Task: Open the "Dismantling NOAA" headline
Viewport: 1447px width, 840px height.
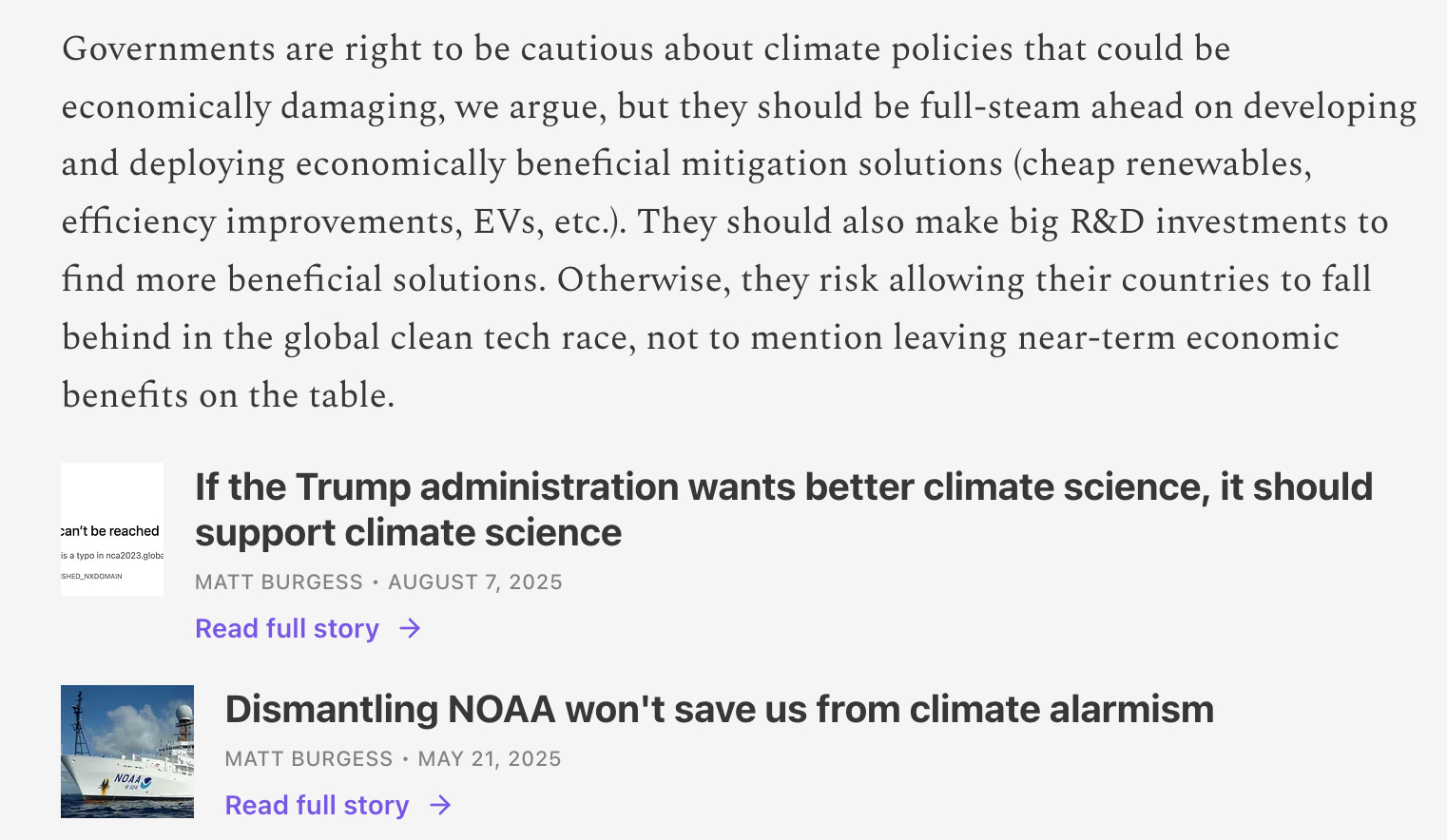Action: pos(719,709)
